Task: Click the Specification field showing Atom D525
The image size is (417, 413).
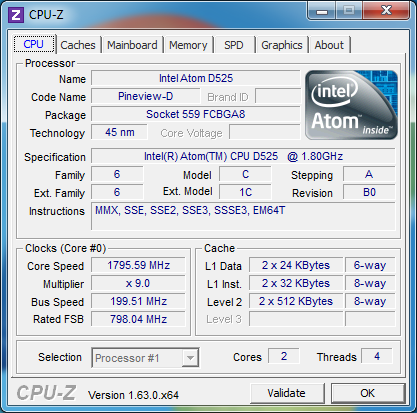Action: pos(243,156)
